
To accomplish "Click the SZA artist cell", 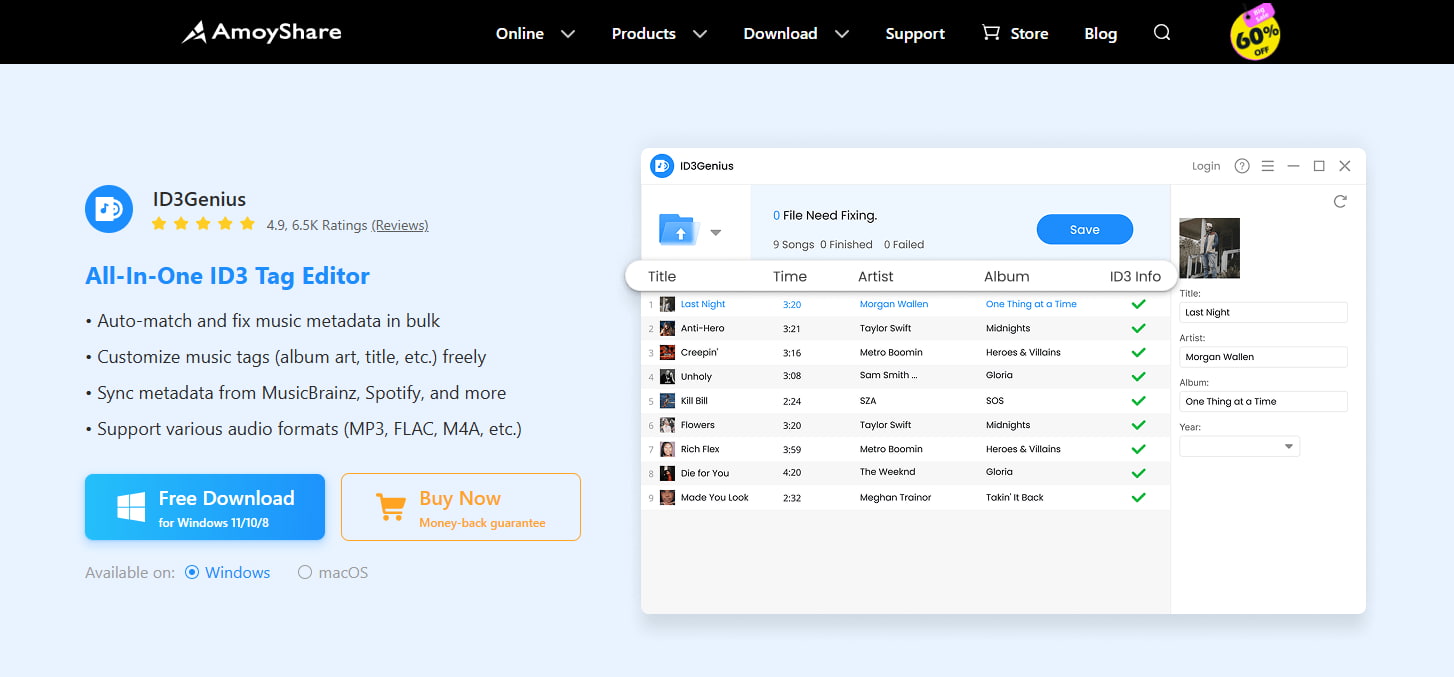I will 869,400.
